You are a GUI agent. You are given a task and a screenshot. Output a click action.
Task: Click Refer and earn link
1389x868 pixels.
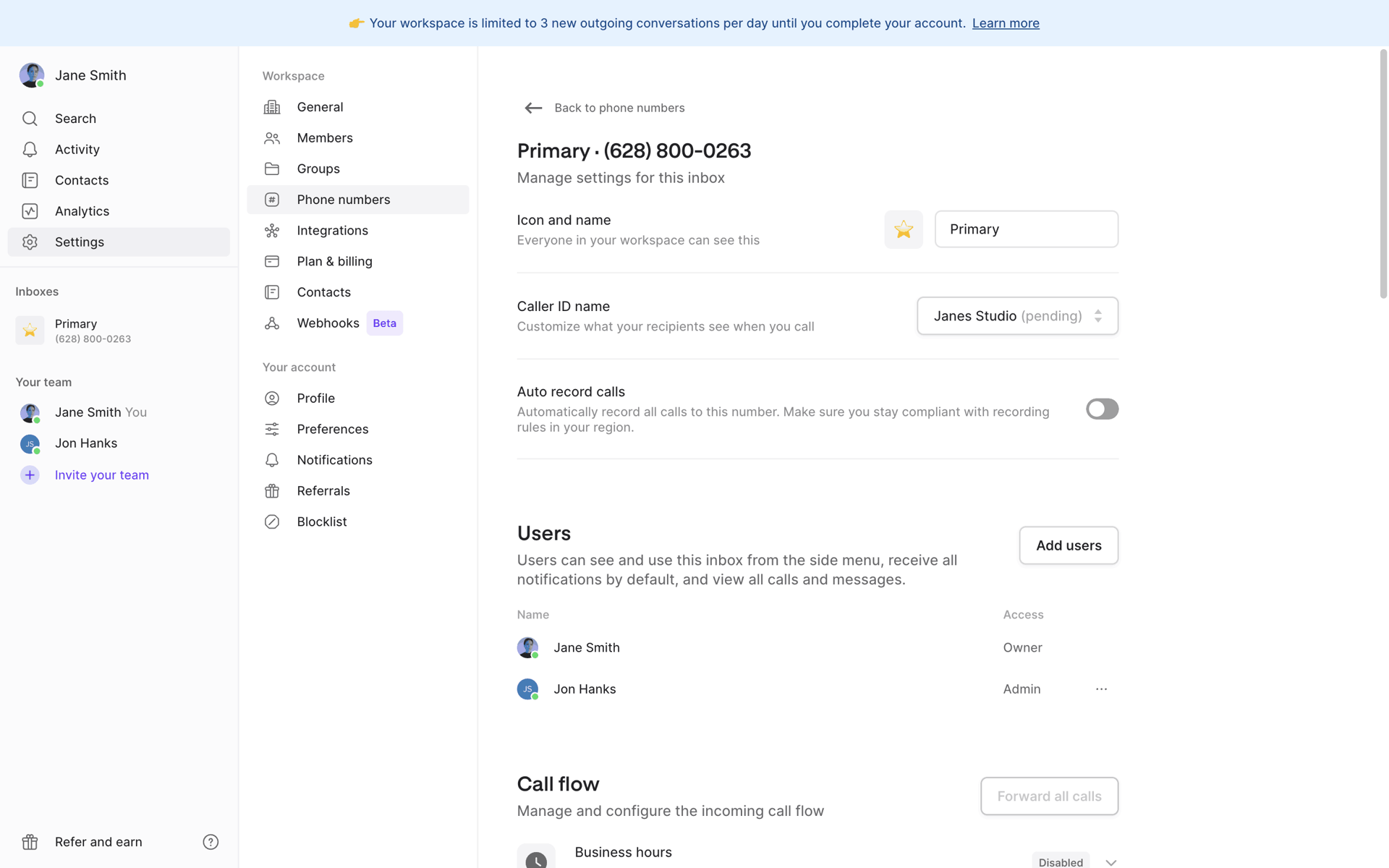[x=98, y=842]
